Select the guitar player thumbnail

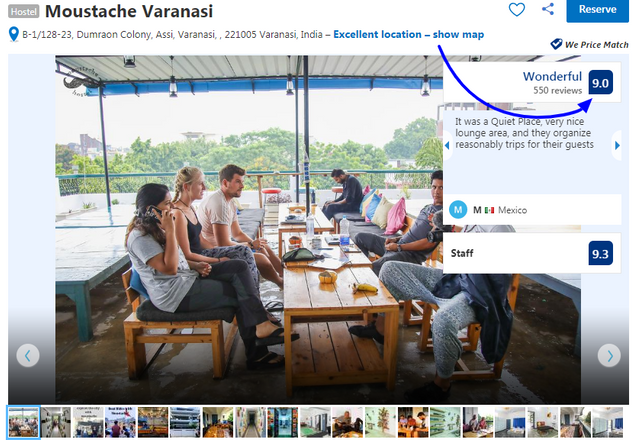click(x=347, y=422)
